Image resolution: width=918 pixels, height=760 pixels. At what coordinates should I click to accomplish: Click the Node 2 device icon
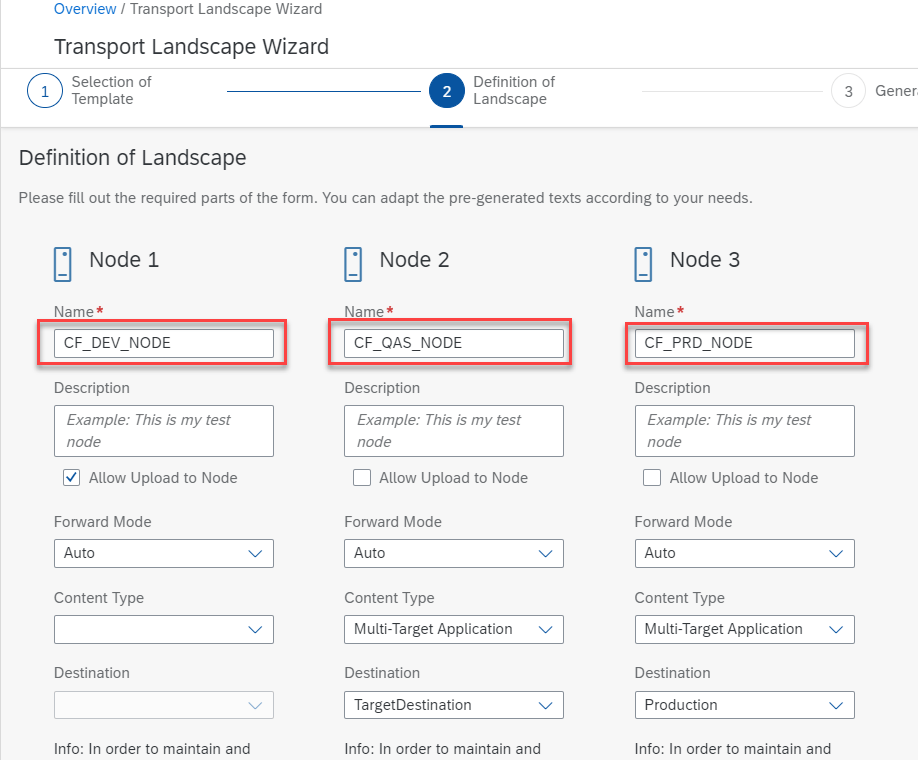[x=353, y=264]
